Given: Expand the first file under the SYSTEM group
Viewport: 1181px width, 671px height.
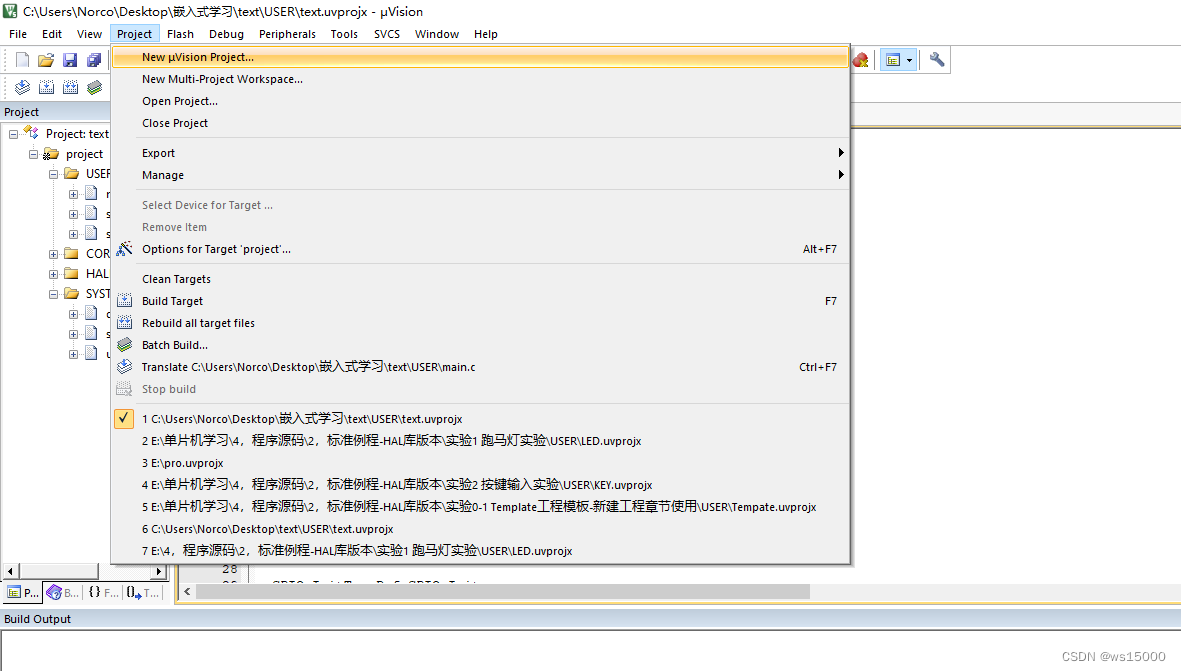Looking at the screenshot, I should pos(73,314).
